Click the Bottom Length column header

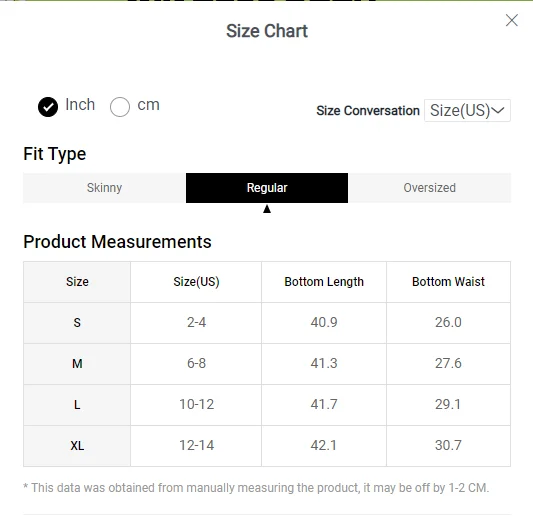324,282
